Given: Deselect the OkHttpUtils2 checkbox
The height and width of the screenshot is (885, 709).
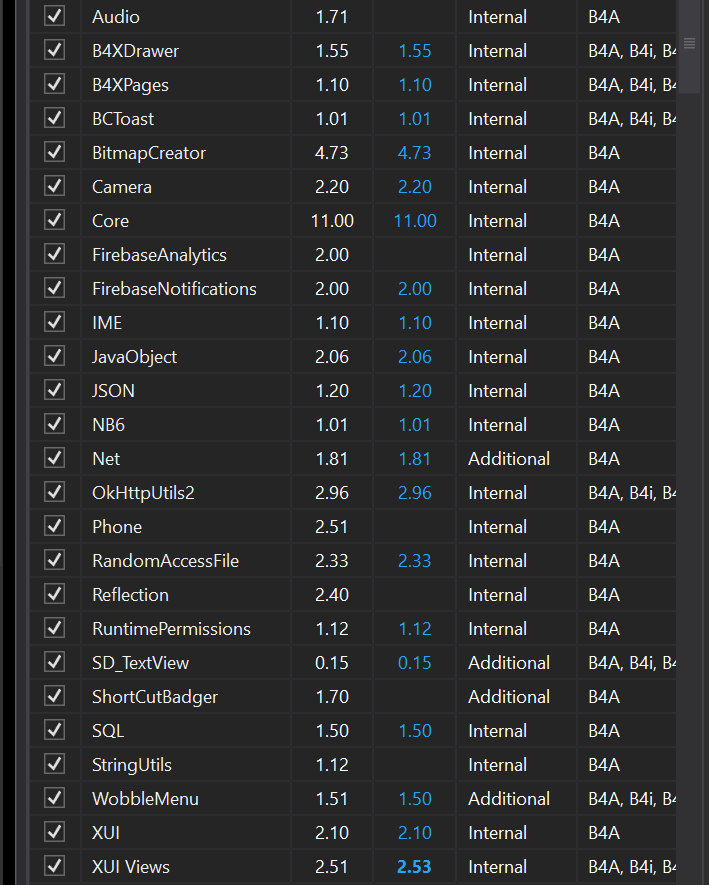Looking at the screenshot, I should pyautogui.click(x=55, y=493).
